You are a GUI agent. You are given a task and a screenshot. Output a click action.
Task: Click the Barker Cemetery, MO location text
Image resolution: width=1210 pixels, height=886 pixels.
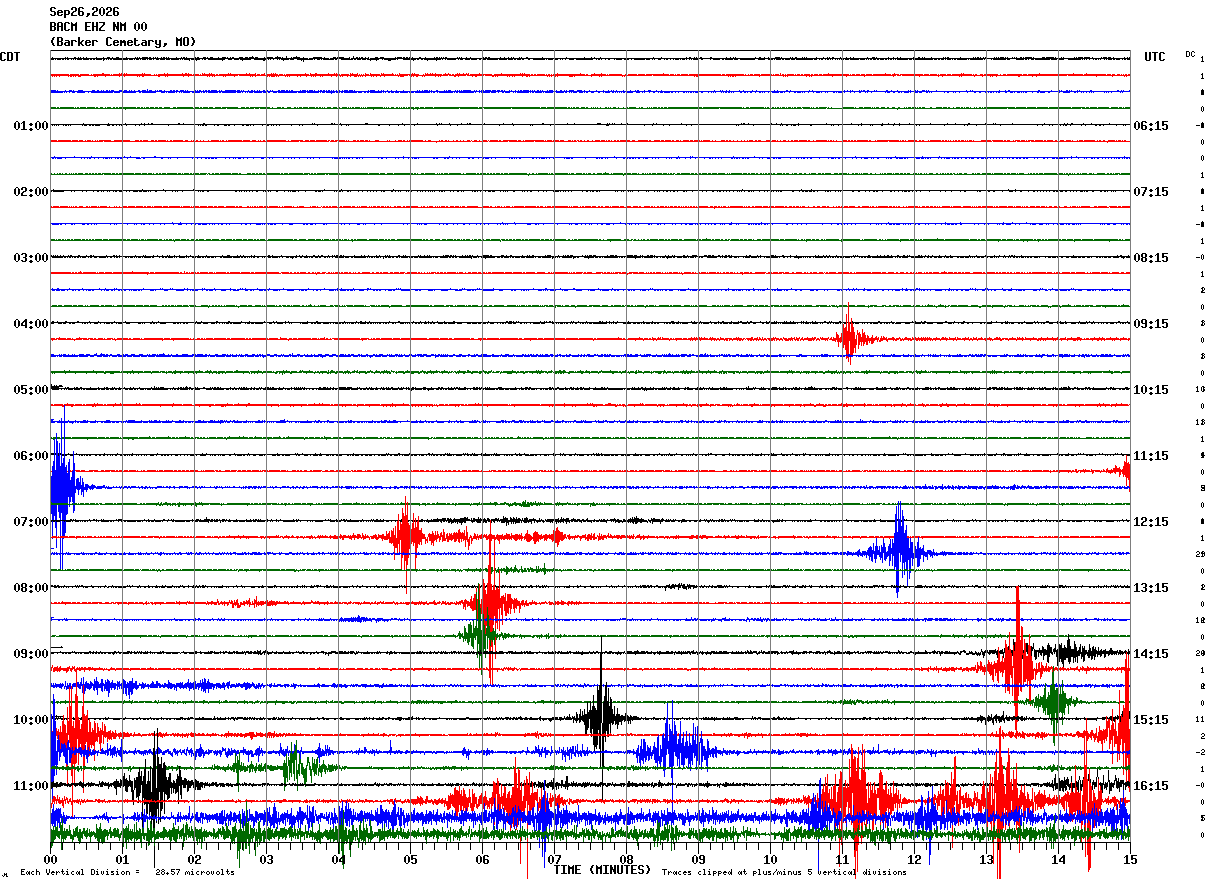click(122, 42)
